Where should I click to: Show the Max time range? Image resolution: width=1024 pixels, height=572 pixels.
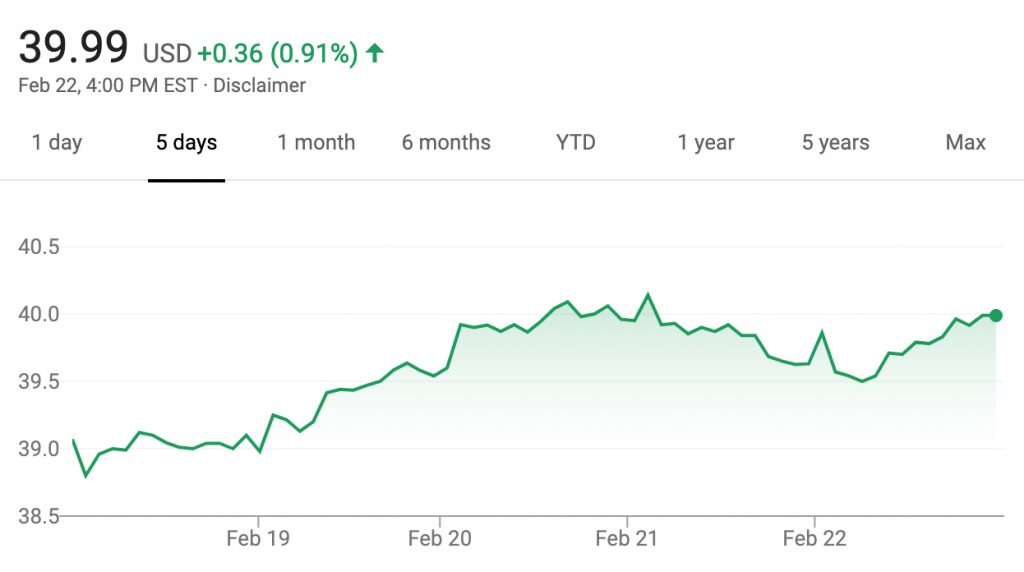tap(965, 142)
